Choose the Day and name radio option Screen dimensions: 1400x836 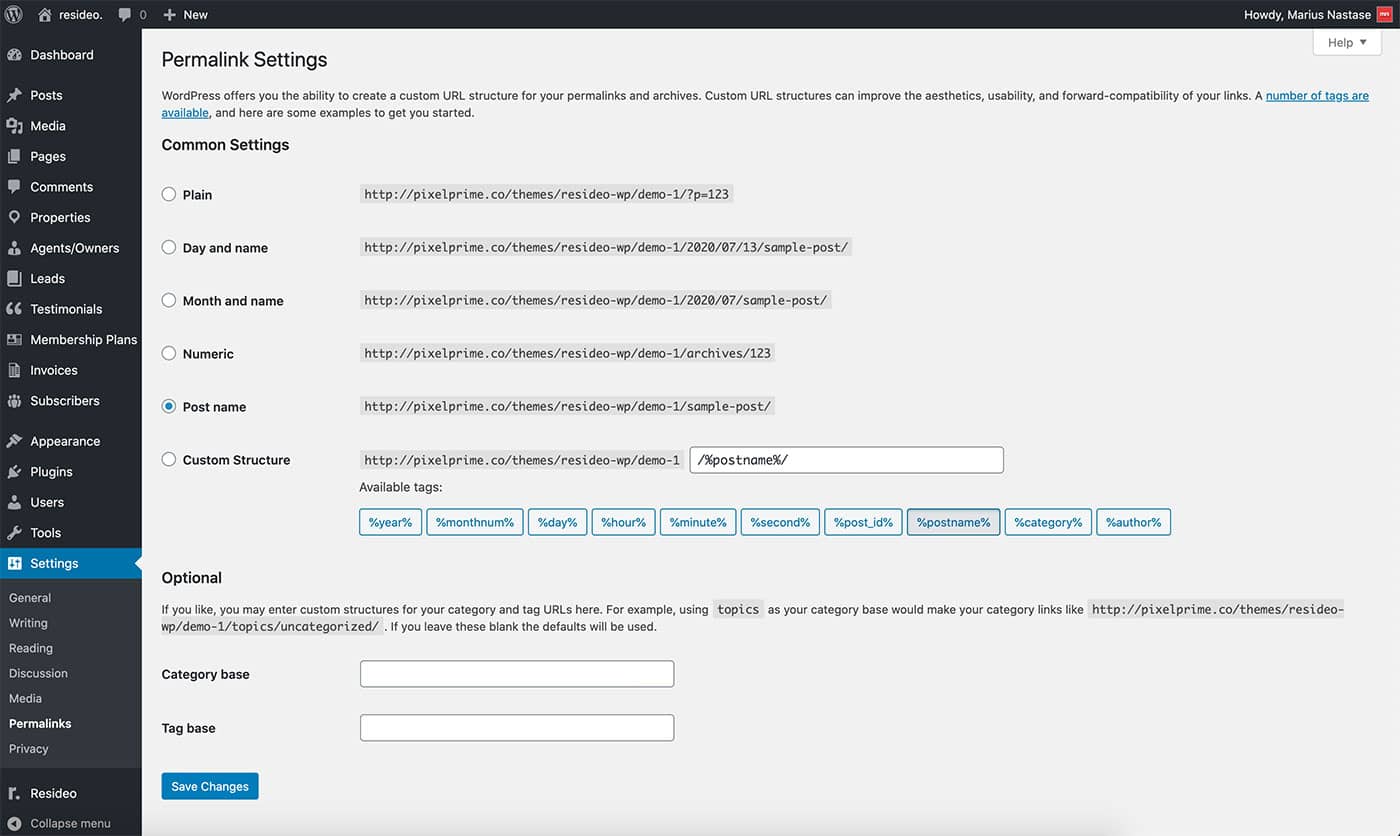click(169, 247)
